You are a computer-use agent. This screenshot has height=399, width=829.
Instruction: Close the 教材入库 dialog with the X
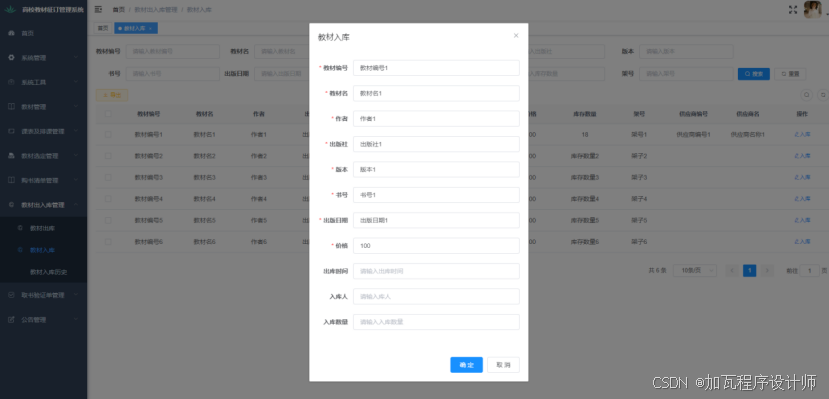pyautogui.click(x=516, y=35)
